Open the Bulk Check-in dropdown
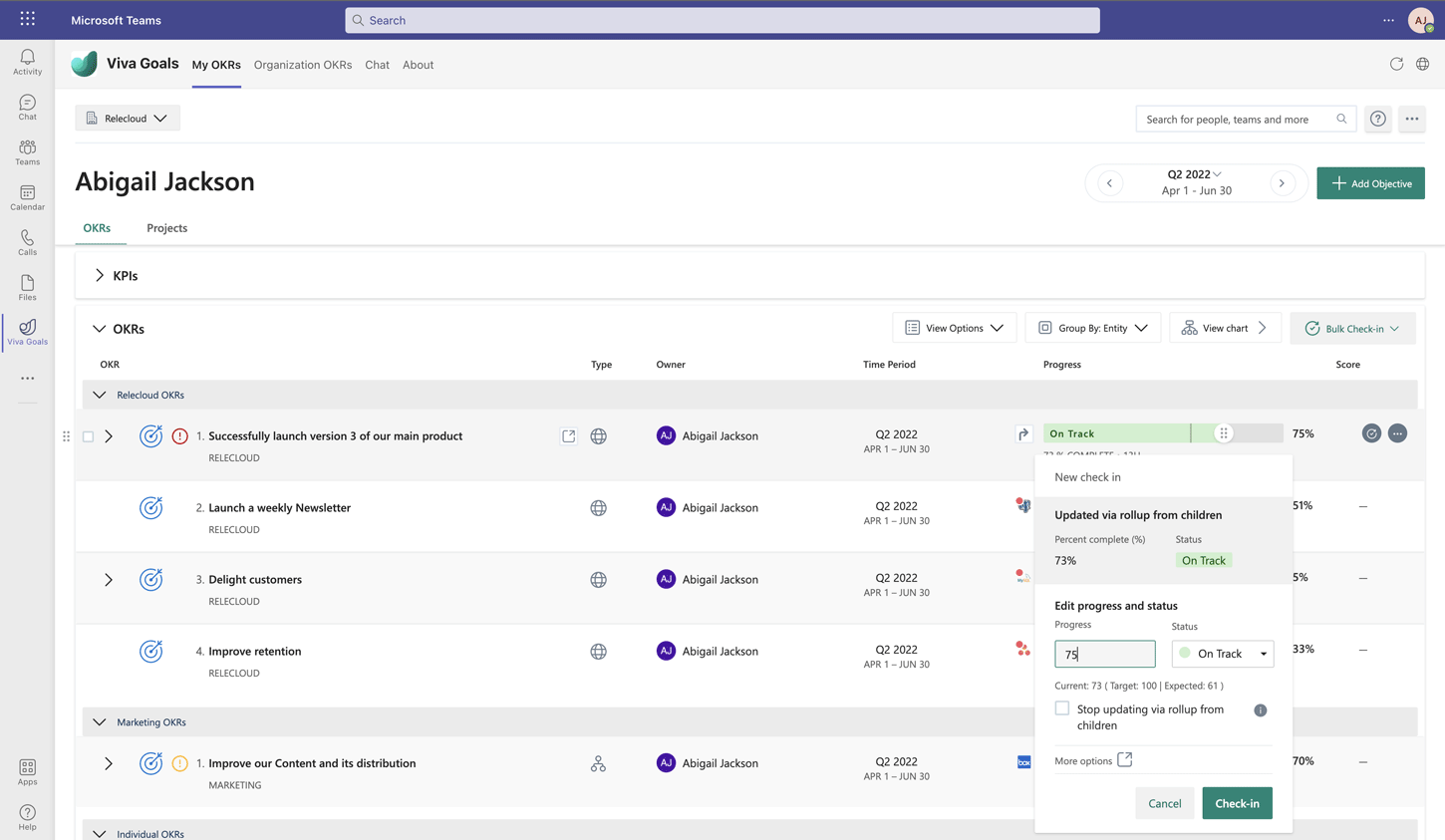This screenshot has width=1445, height=840. [x=1352, y=328]
